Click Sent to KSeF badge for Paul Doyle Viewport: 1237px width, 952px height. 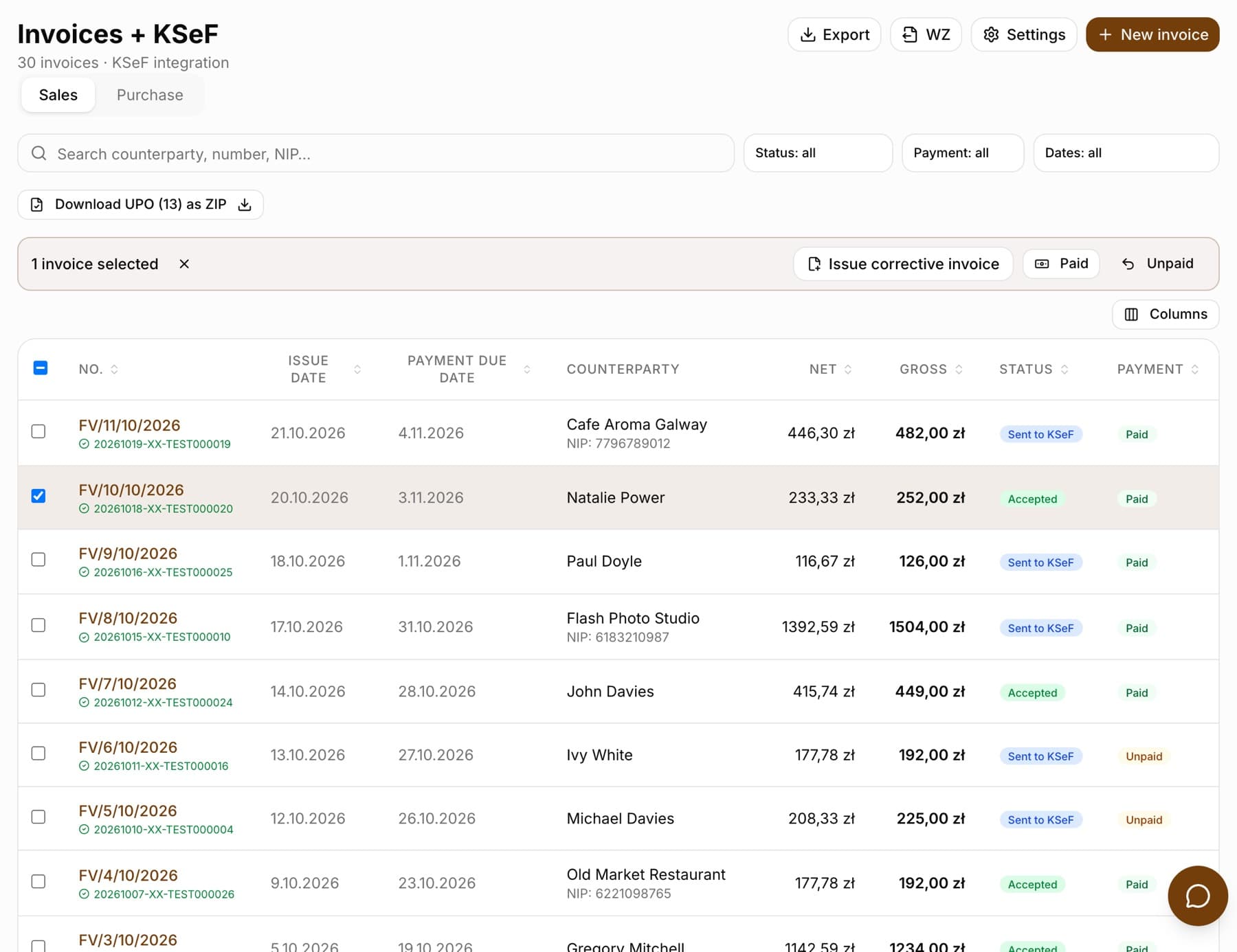coord(1040,563)
